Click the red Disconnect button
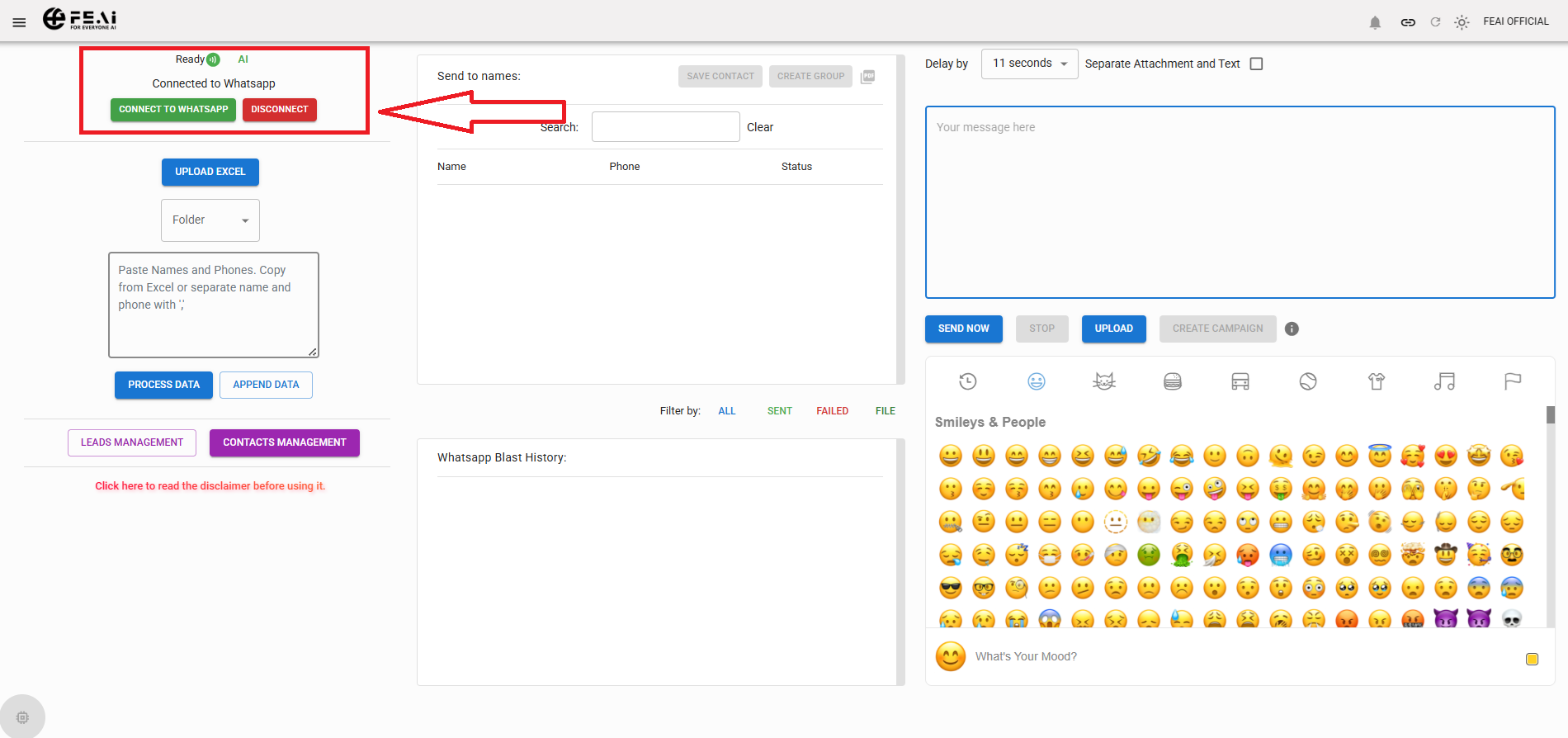 [280, 110]
